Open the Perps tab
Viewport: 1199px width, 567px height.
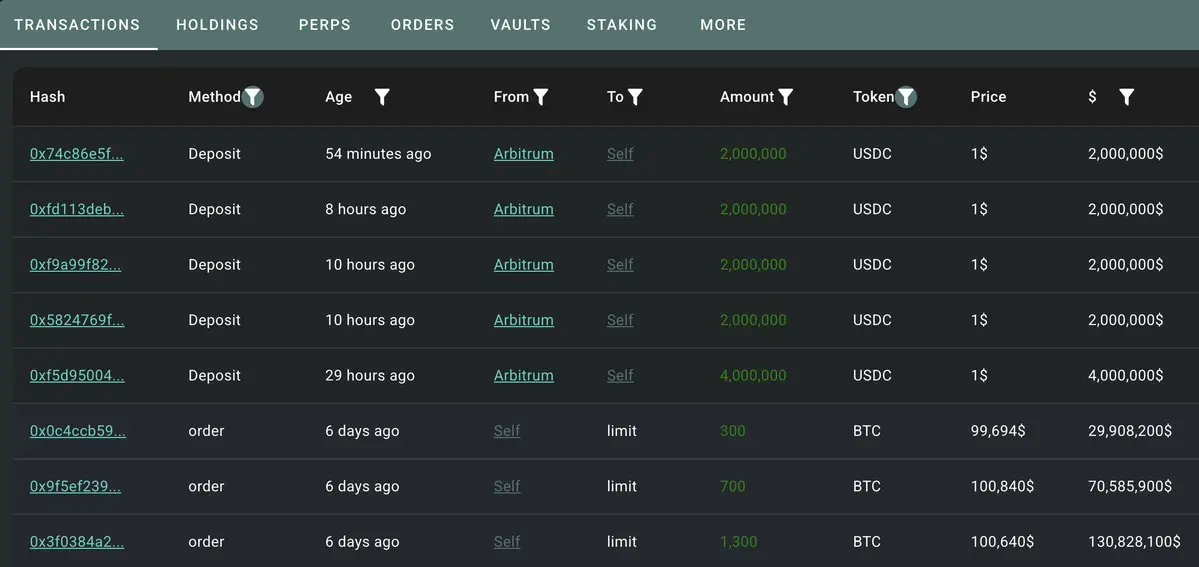(x=324, y=24)
